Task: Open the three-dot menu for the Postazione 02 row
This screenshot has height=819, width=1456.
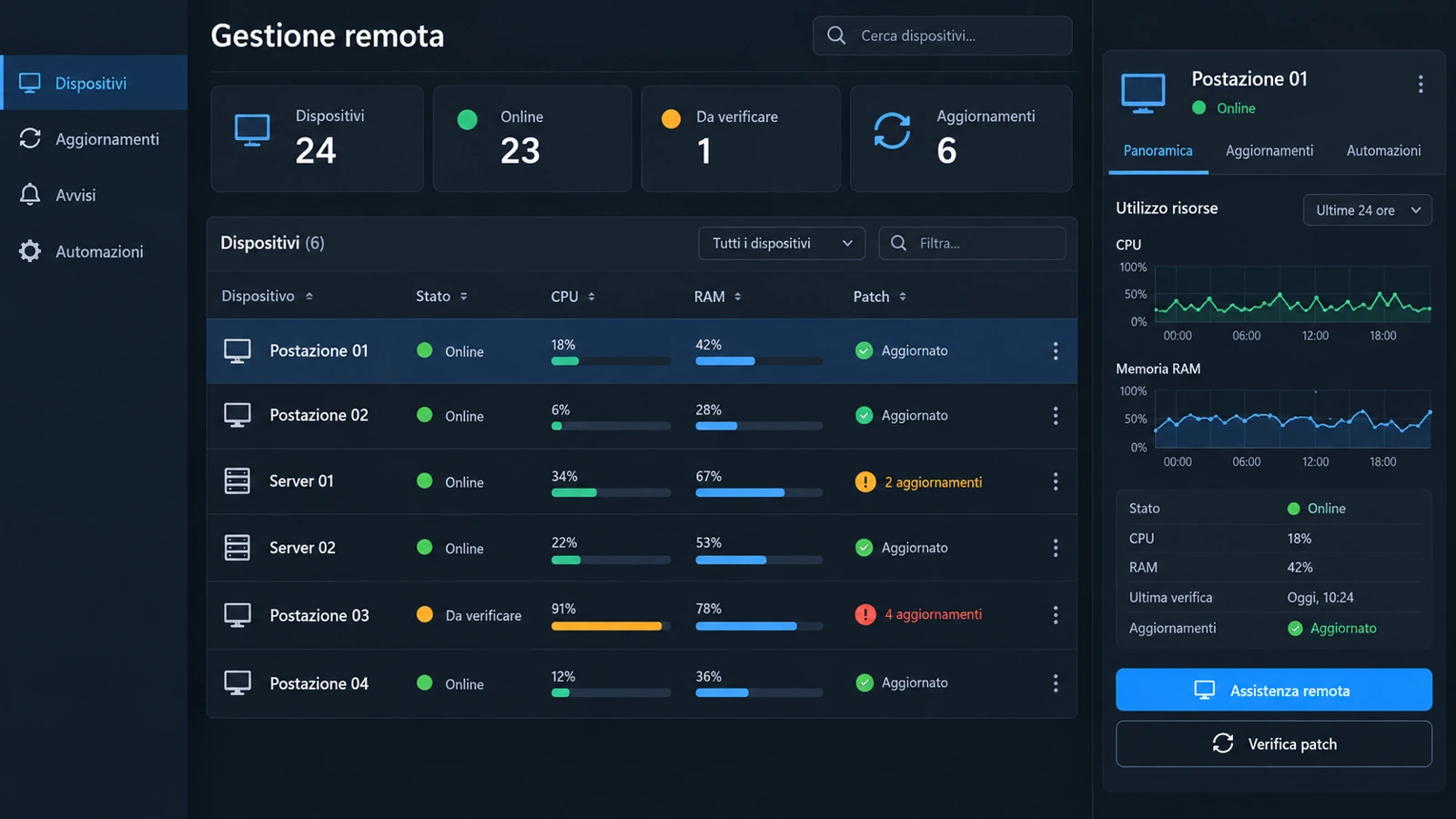Action: (x=1056, y=416)
